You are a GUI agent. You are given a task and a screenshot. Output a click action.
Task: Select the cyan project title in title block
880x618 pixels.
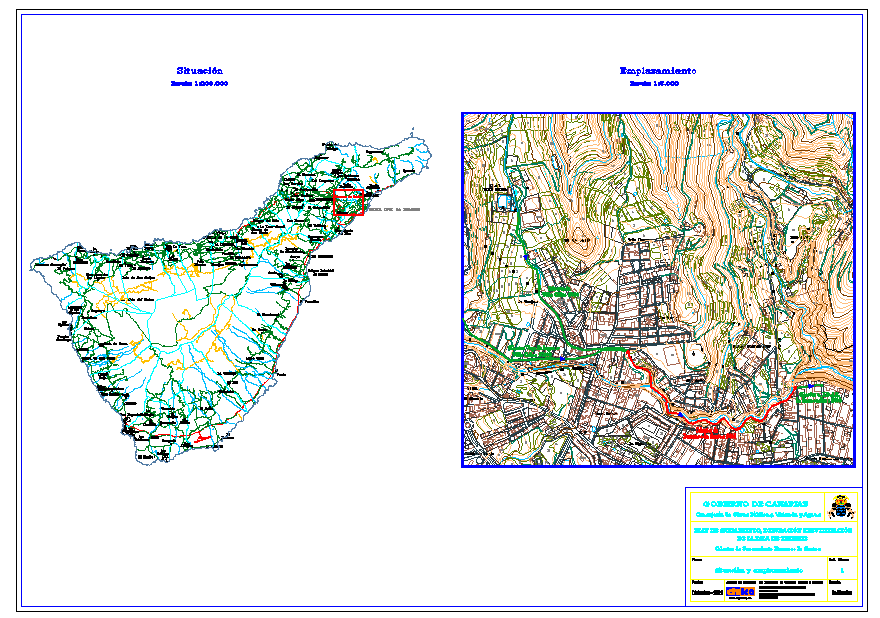coord(773,531)
